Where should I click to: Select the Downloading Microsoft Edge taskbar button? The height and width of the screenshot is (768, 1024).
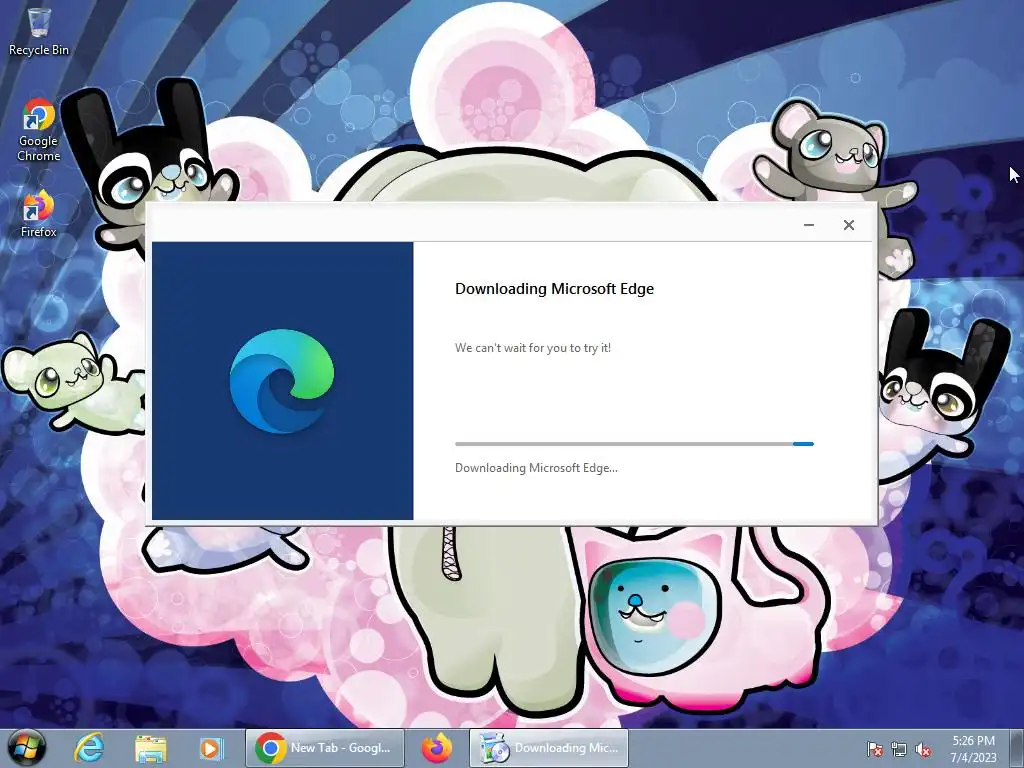[x=549, y=748]
